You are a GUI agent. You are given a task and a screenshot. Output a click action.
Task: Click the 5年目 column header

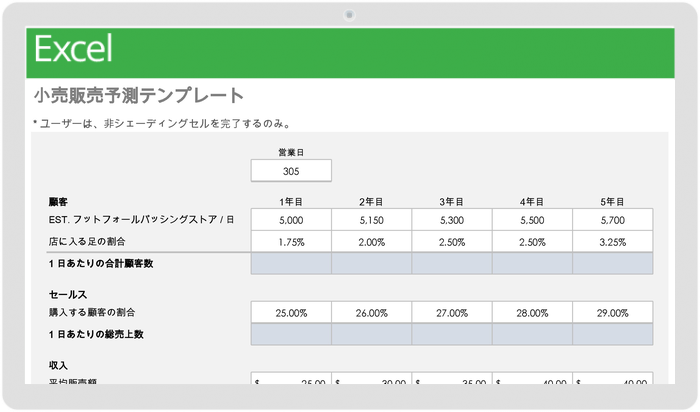click(612, 202)
